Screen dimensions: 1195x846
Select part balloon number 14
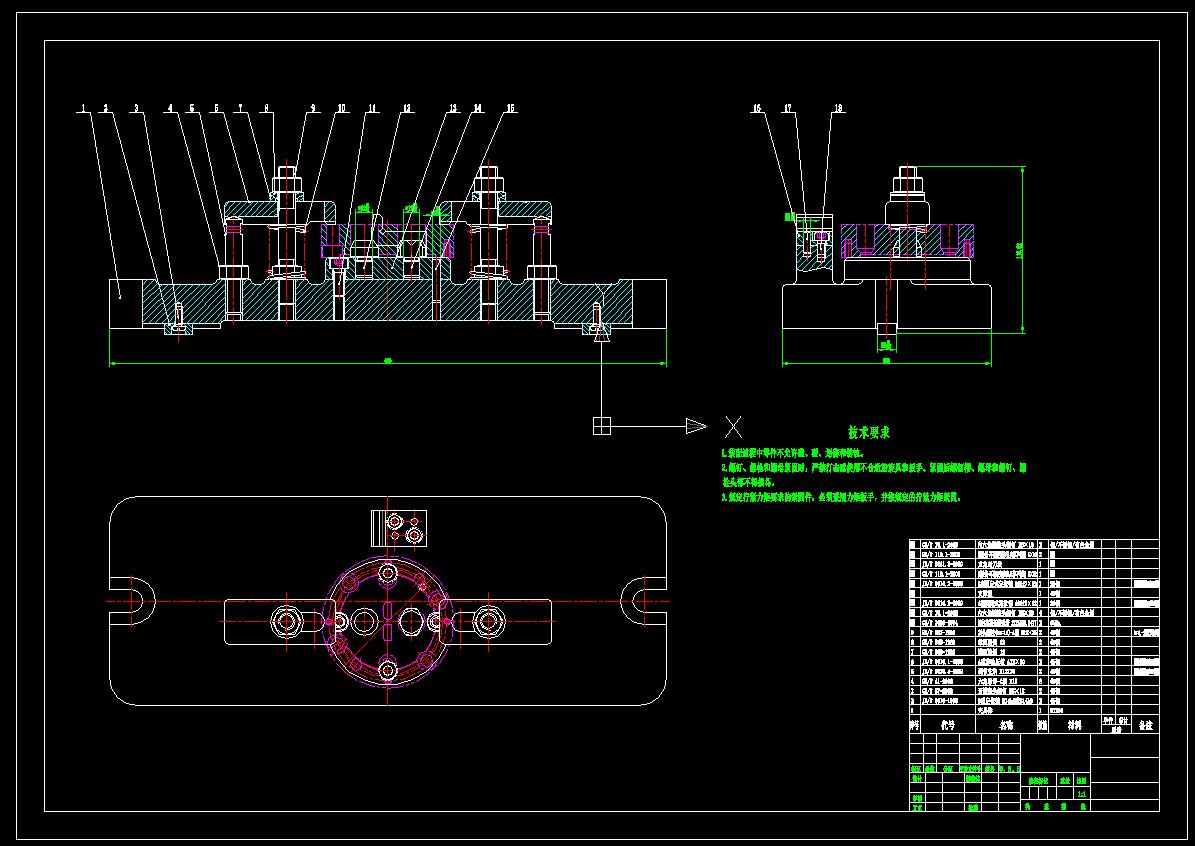pyautogui.click(x=478, y=108)
